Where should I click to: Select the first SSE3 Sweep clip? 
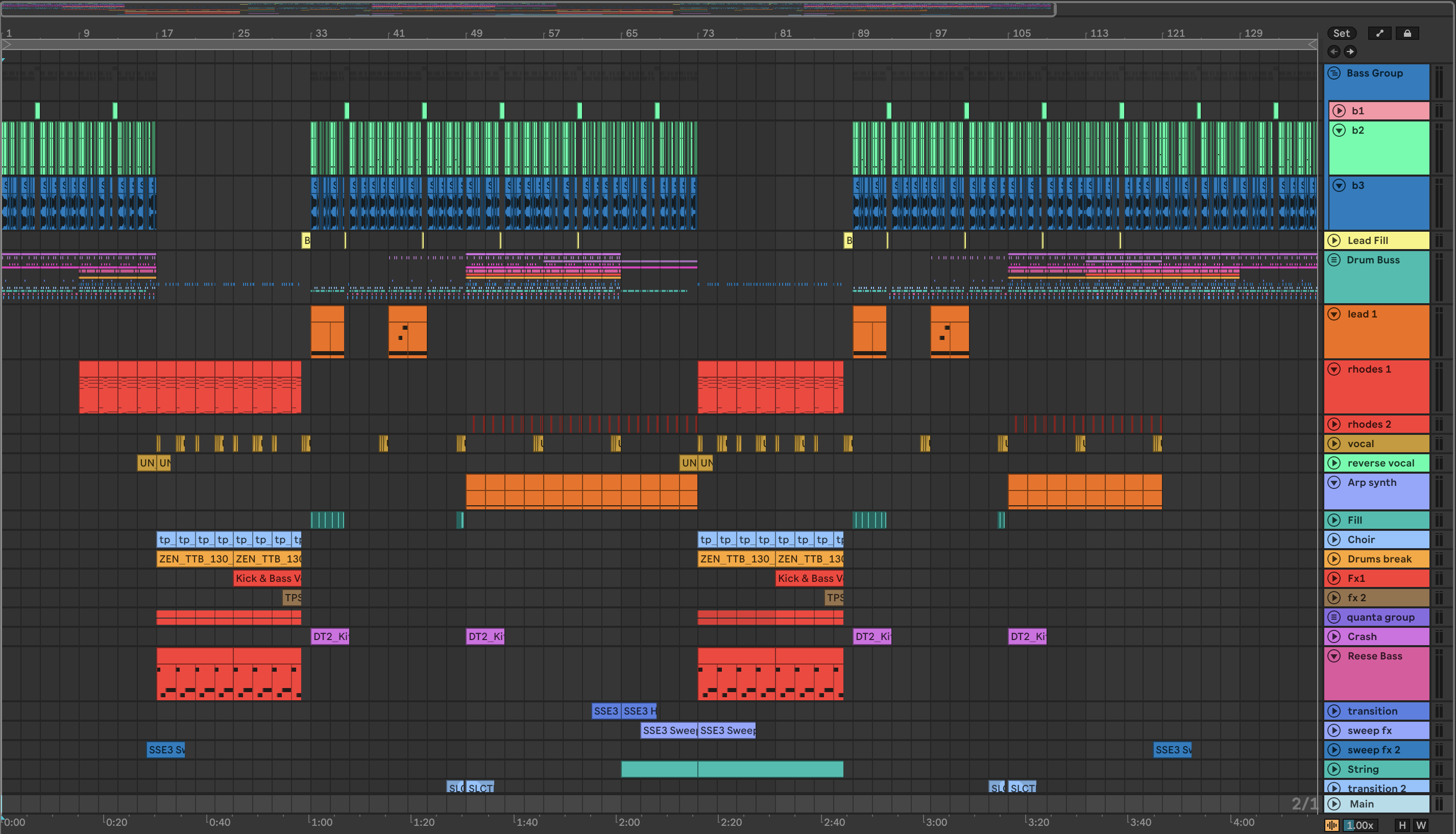pyautogui.click(x=669, y=730)
